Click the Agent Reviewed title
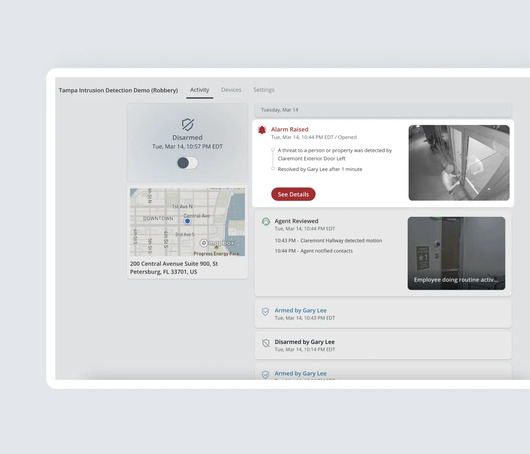 pos(296,221)
